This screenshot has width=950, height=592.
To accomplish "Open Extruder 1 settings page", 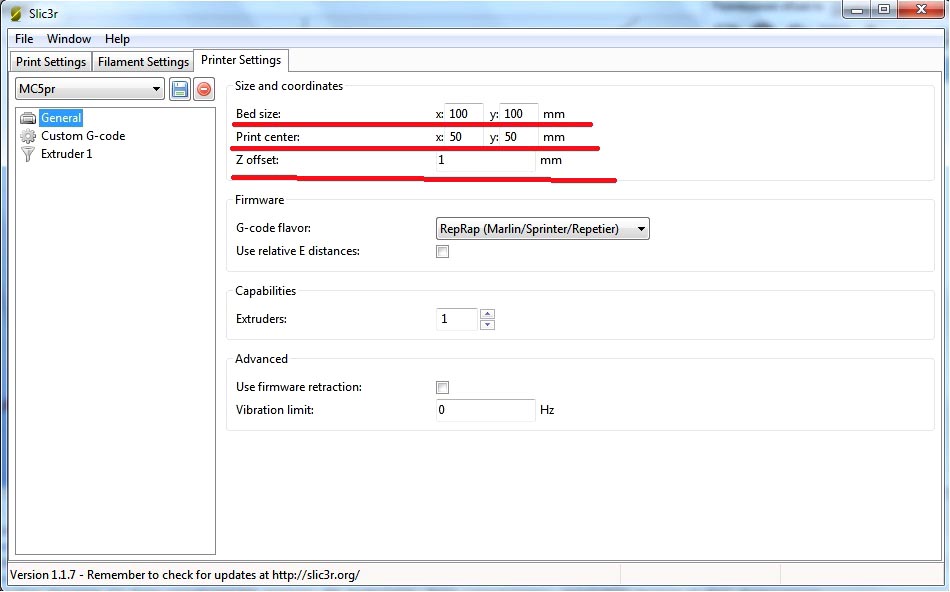I will click(67, 154).
